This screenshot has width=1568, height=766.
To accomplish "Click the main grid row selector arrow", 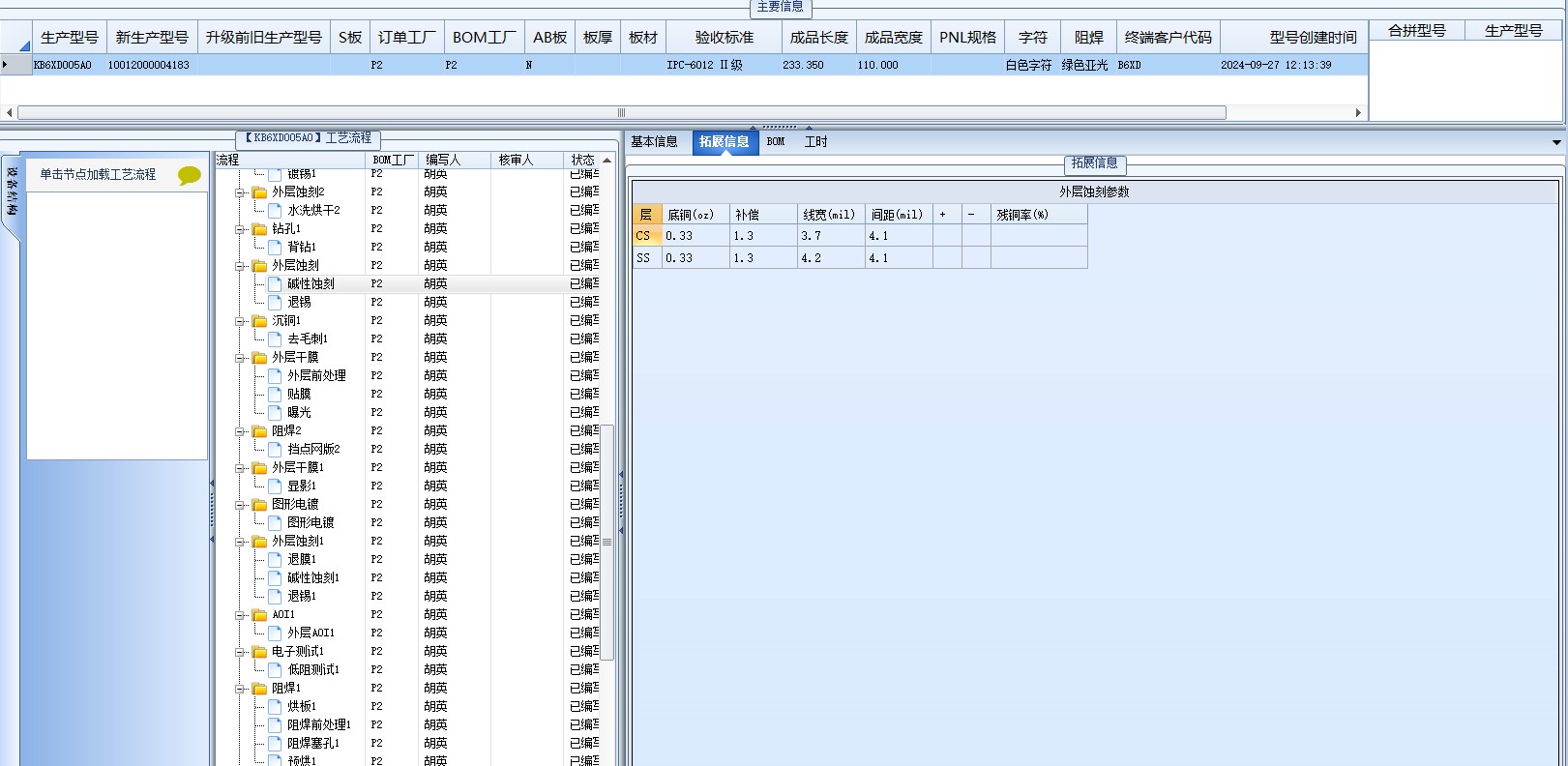I will point(5,65).
